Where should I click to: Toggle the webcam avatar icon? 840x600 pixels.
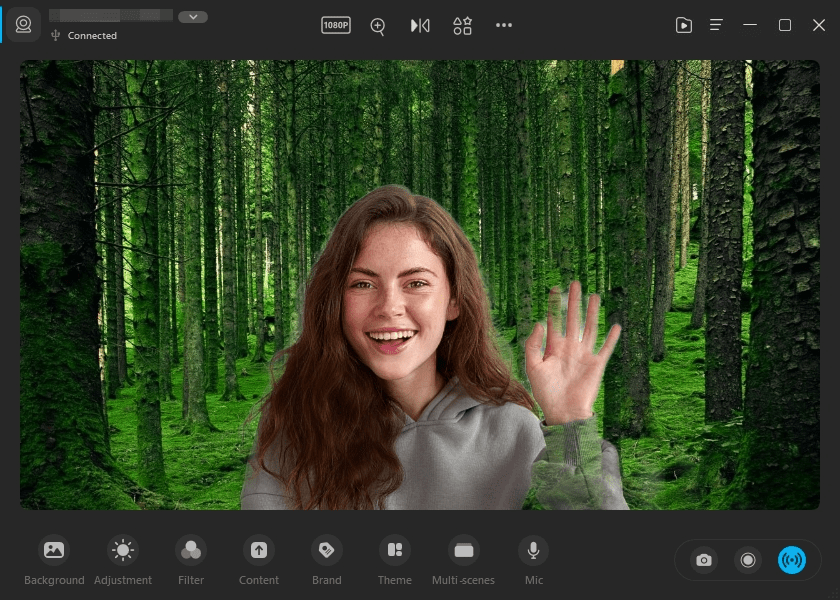tap(23, 24)
